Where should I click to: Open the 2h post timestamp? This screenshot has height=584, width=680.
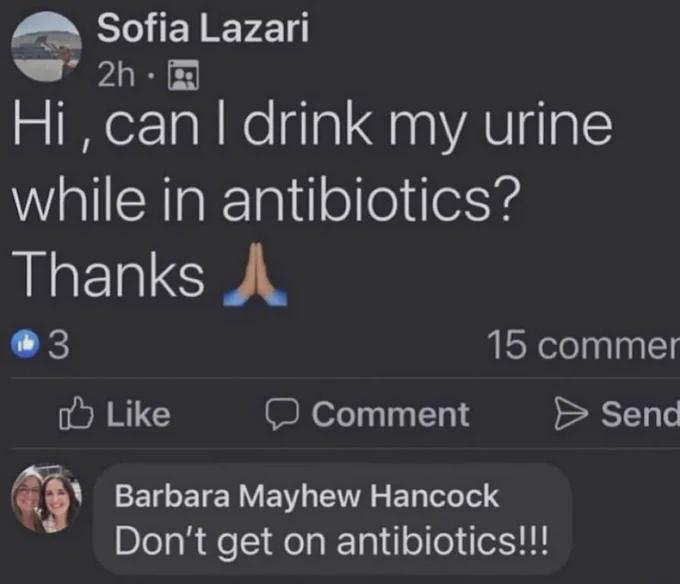(116, 75)
